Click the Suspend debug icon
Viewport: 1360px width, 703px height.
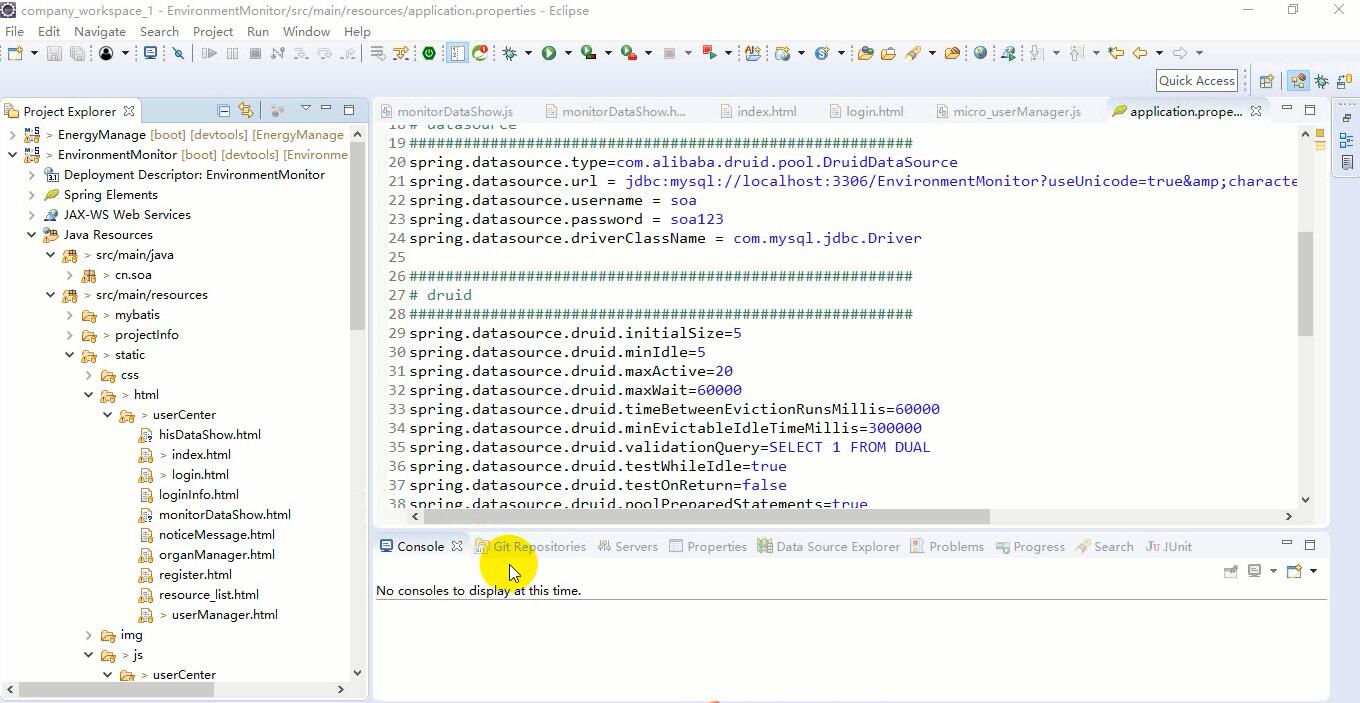click(x=232, y=53)
